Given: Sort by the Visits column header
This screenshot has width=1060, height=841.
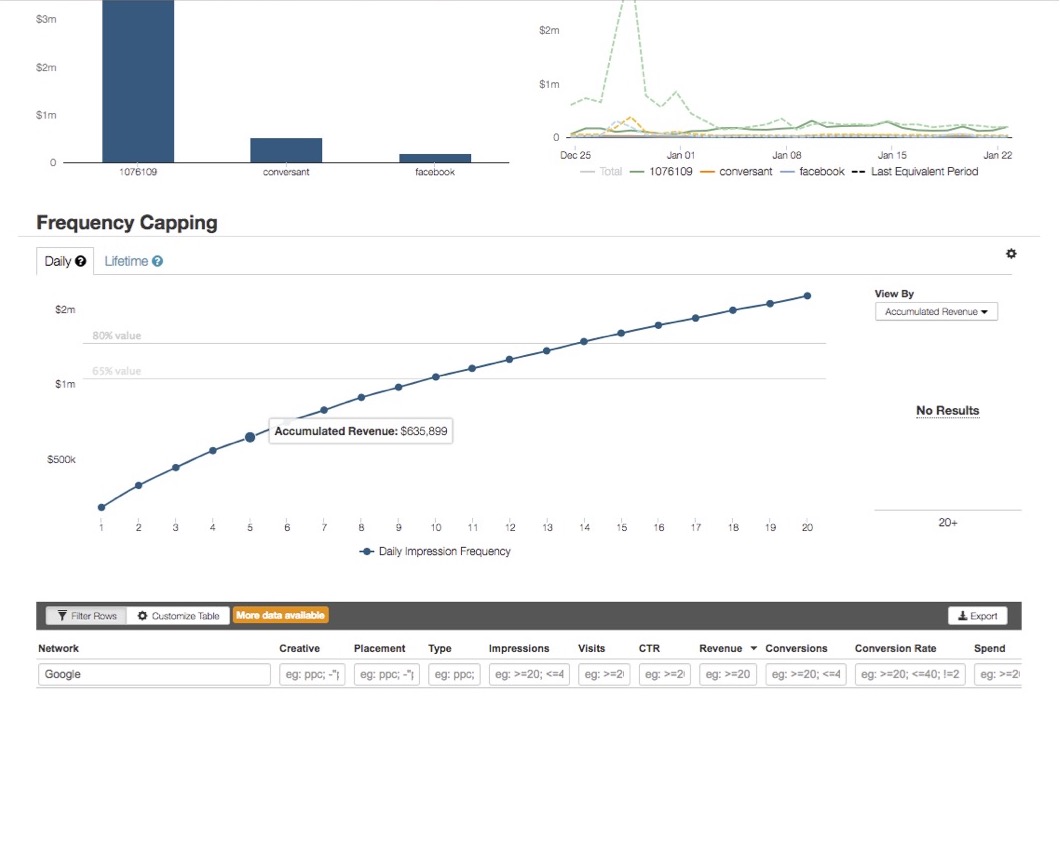Looking at the screenshot, I should point(592,648).
